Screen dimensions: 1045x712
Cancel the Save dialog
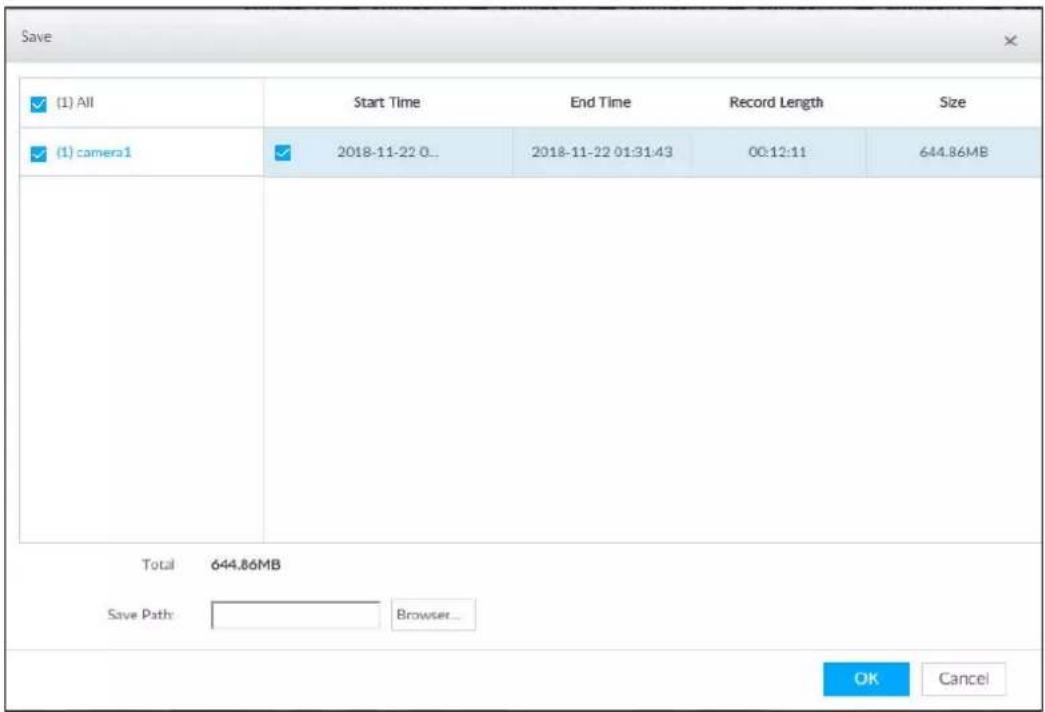click(963, 679)
